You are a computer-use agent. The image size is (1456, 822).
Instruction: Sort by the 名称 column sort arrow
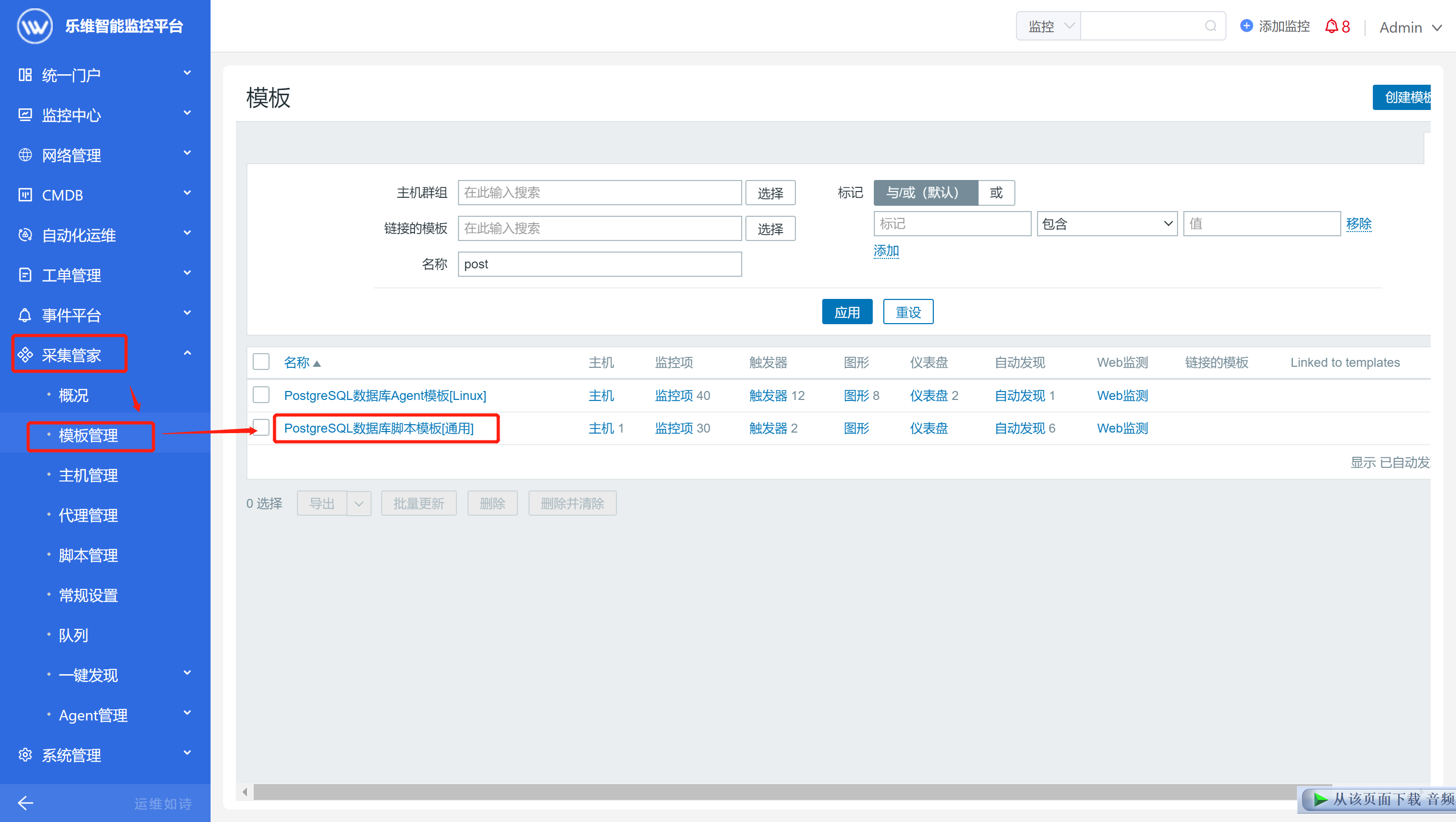(317, 363)
